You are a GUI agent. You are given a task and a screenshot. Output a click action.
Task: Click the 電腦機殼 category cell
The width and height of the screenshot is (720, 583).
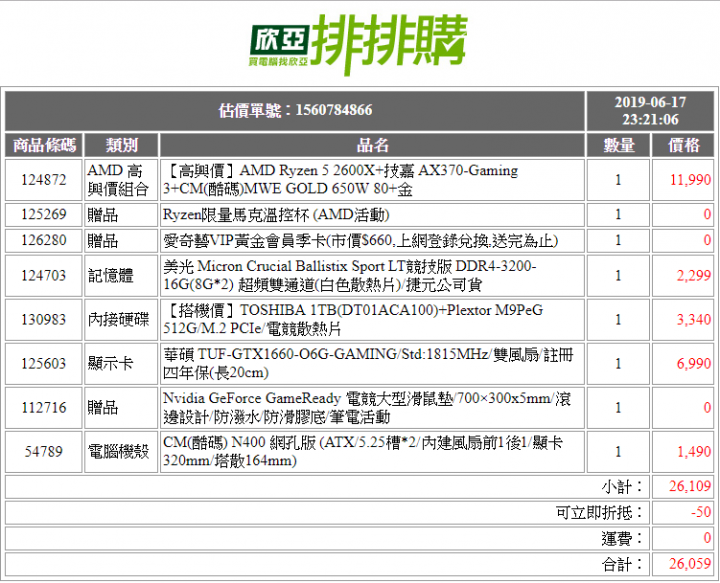coord(121,452)
